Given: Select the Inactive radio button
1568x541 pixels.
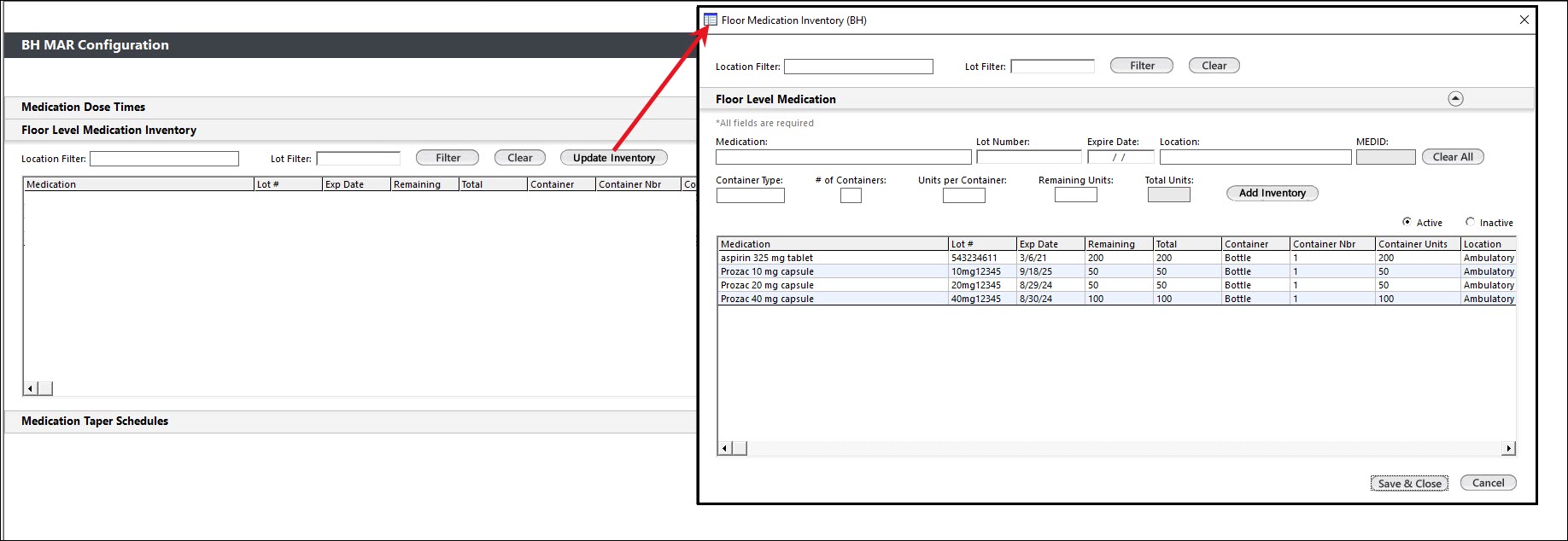Looking at the screenshot, I should pyautogui.click(x=1470, y=222).
